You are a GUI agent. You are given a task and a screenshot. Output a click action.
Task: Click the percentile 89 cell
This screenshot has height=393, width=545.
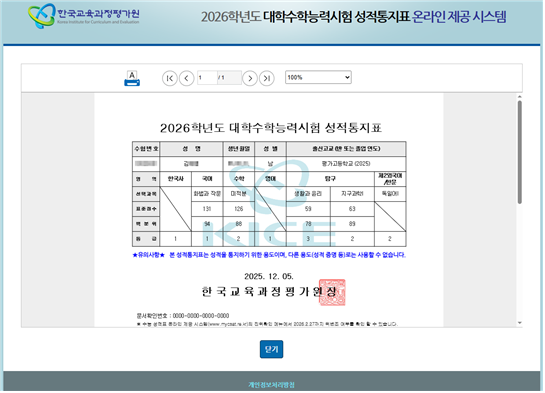coord(353,224)
